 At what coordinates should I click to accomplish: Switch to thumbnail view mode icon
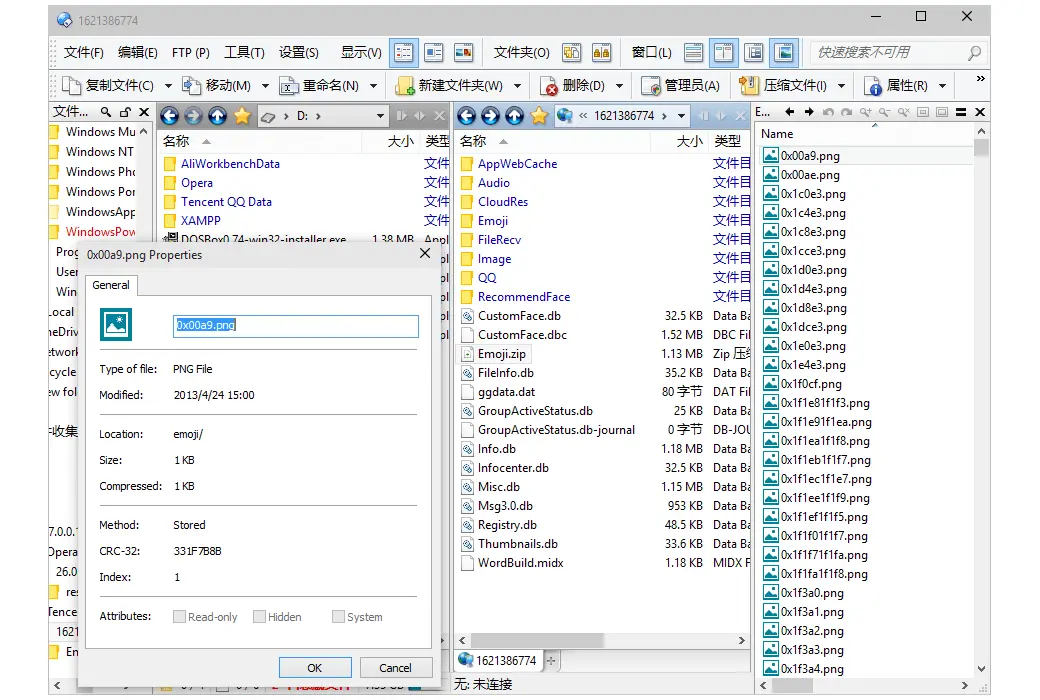[464, 52]
